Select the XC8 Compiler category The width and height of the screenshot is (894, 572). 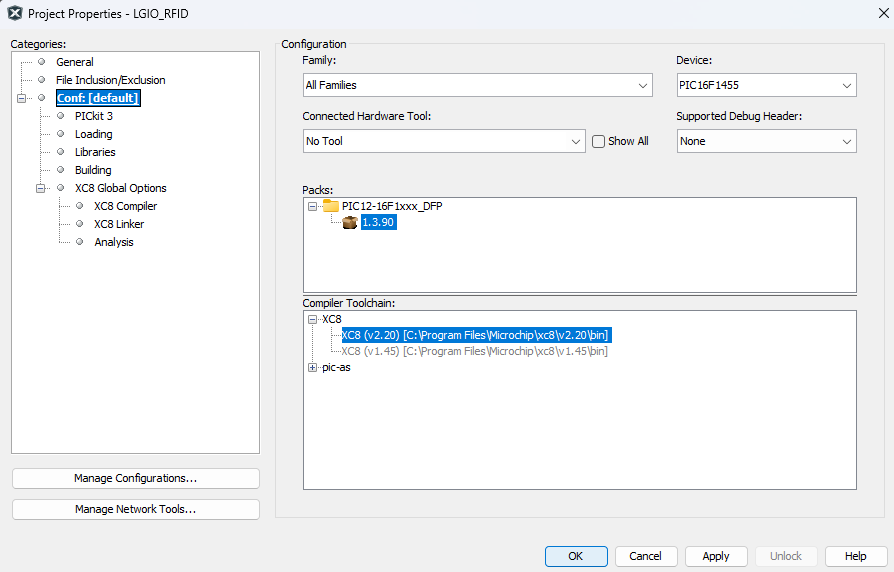coord(125,206)
